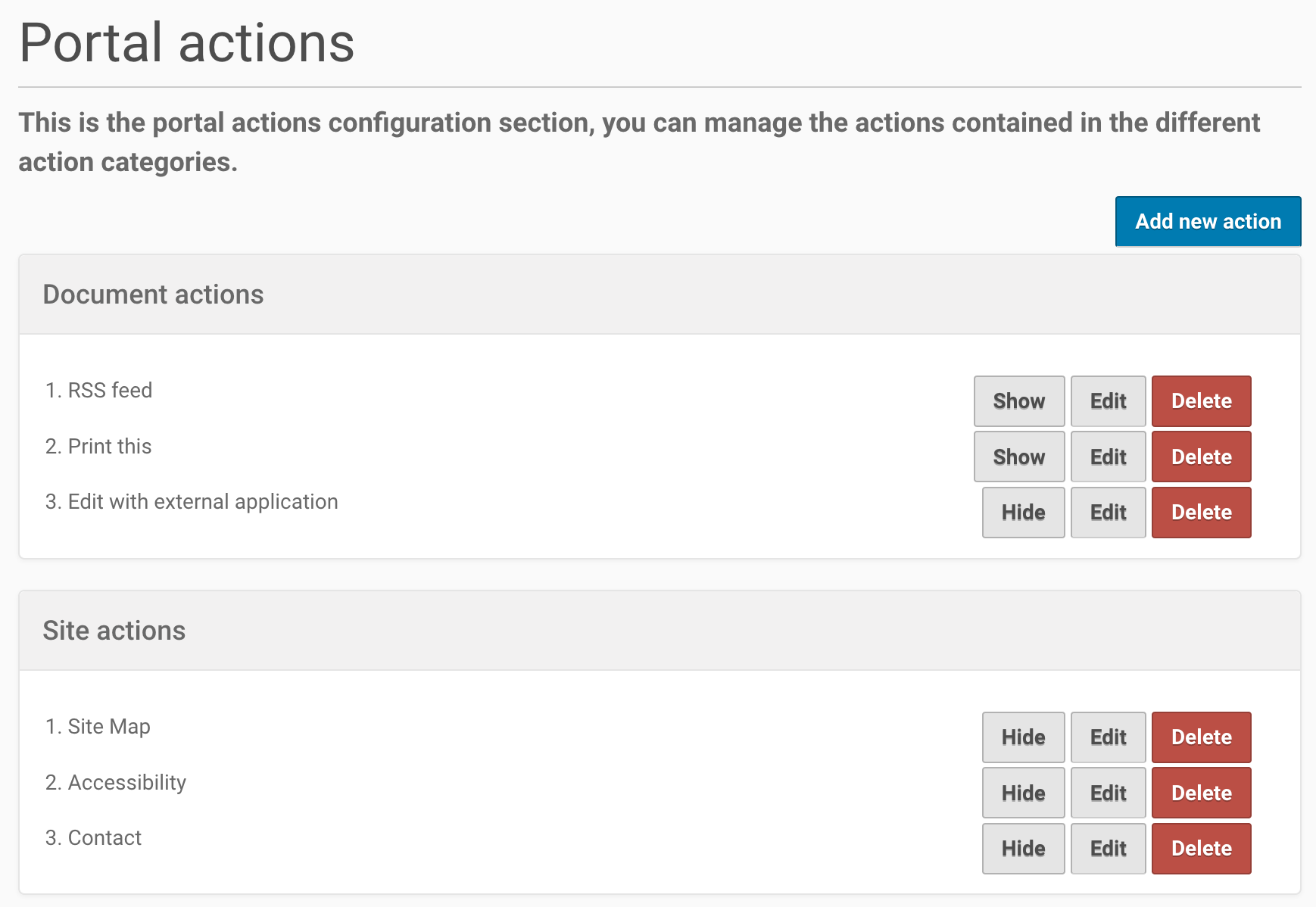
Task: Edit the Accessibility action
Action: click(1108, 793)
